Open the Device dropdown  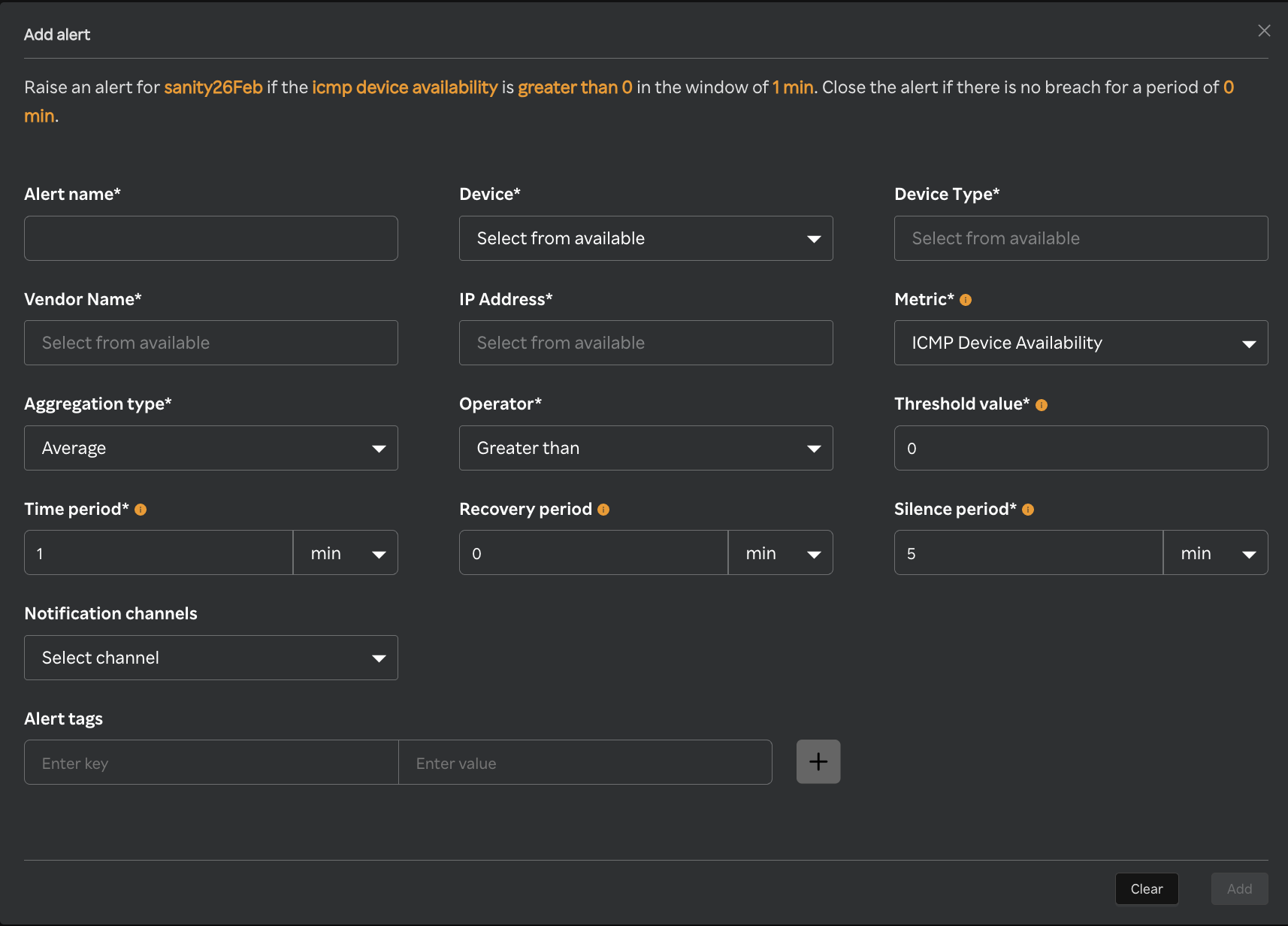(646, 238)
